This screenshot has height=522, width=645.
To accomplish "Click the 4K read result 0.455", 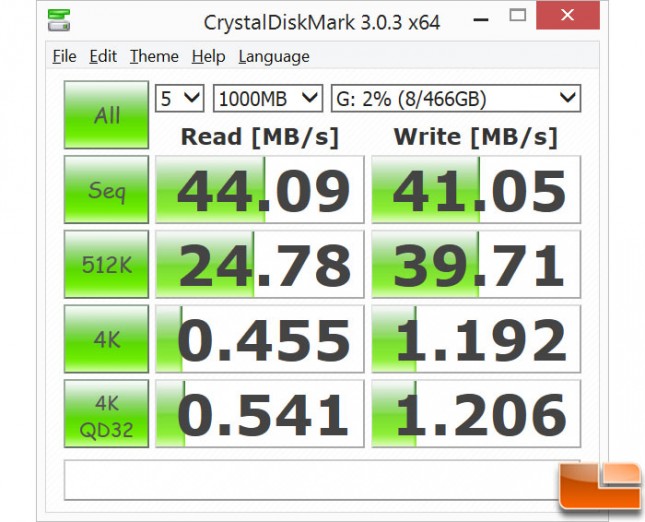I will click(260, 339).
